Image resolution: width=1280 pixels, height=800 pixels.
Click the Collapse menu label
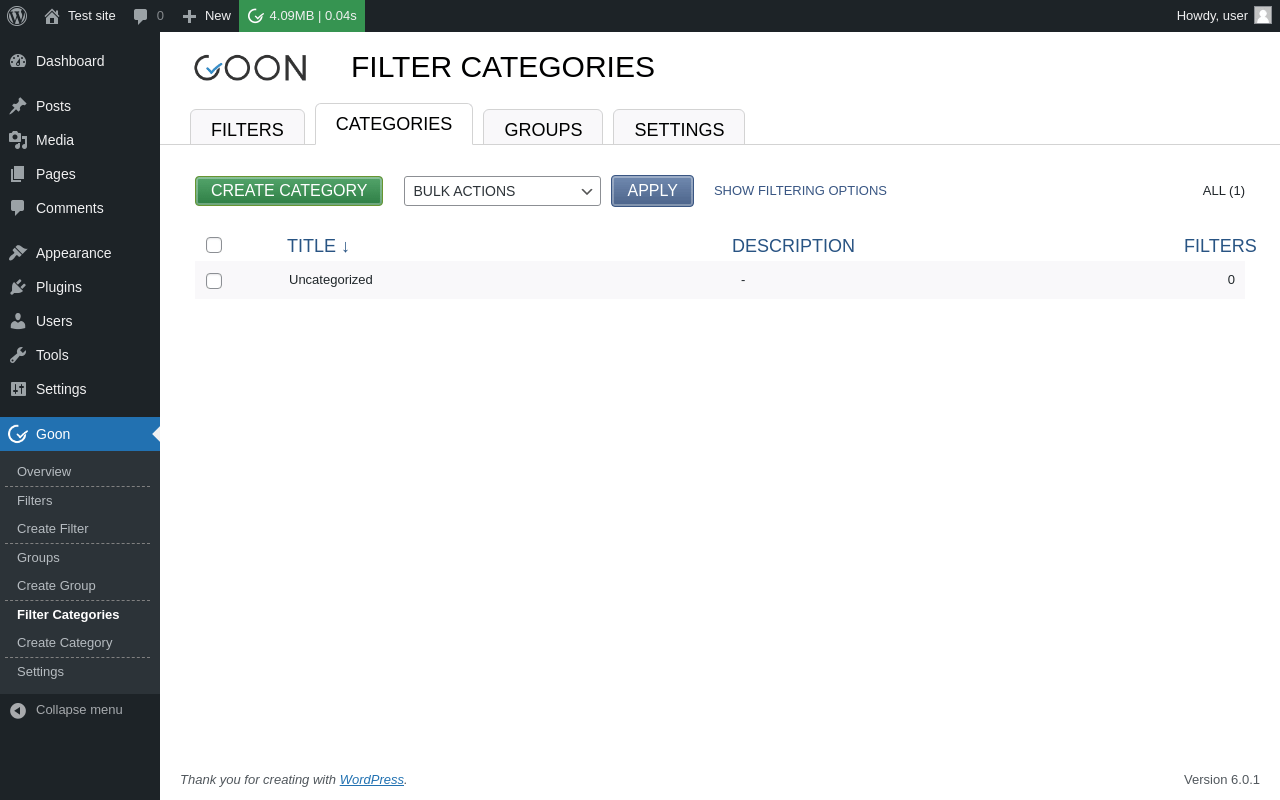[79, 710]
